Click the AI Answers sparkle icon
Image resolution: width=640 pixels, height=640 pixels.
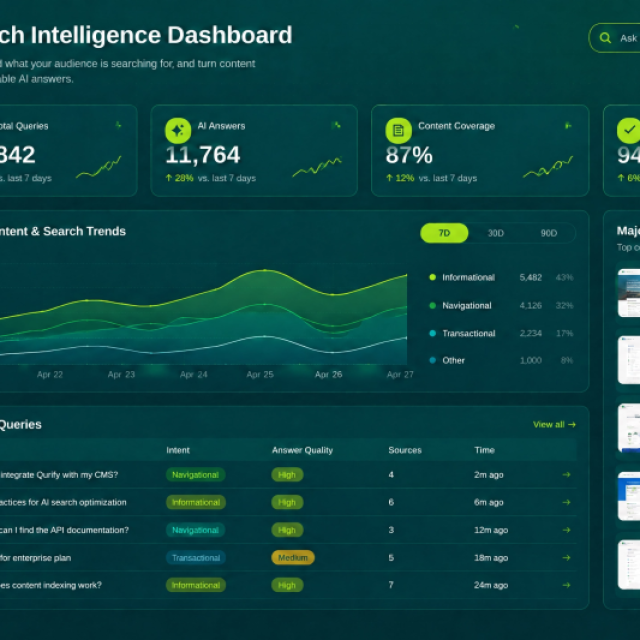(x=178, y=131)
